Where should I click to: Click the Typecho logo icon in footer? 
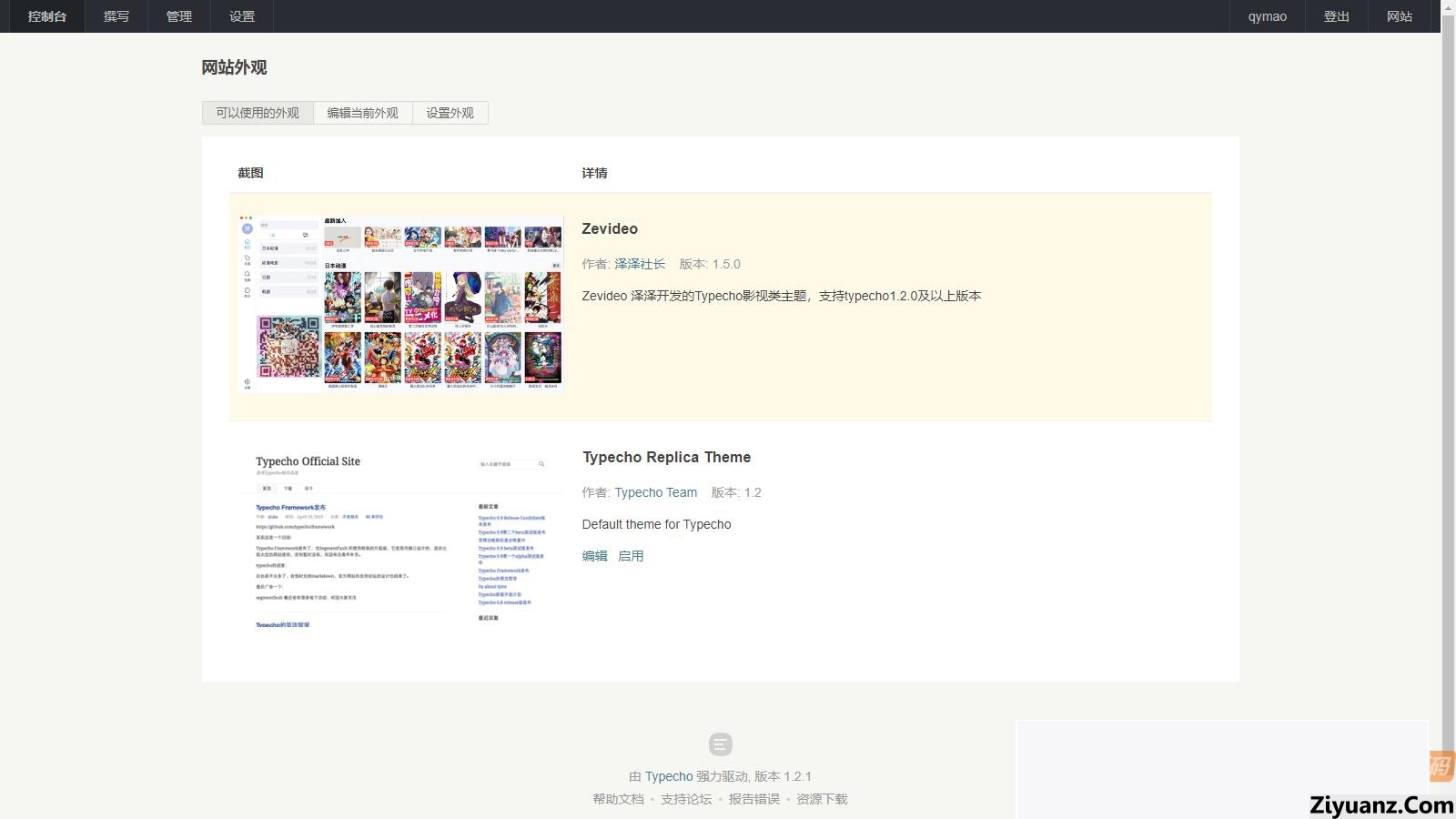[720, 744]
